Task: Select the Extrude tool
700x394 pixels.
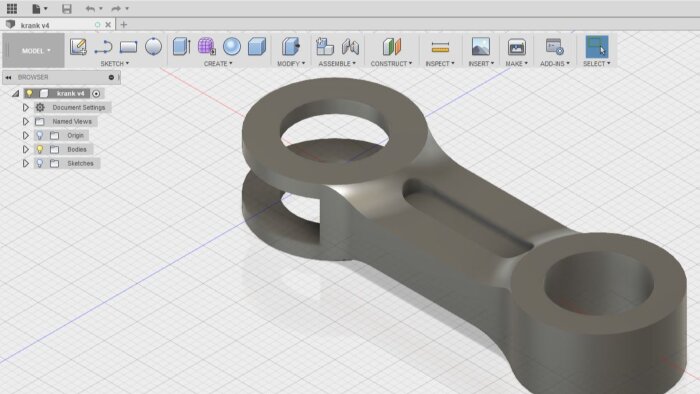Action: pyautogui.click(x=182, y=47)
